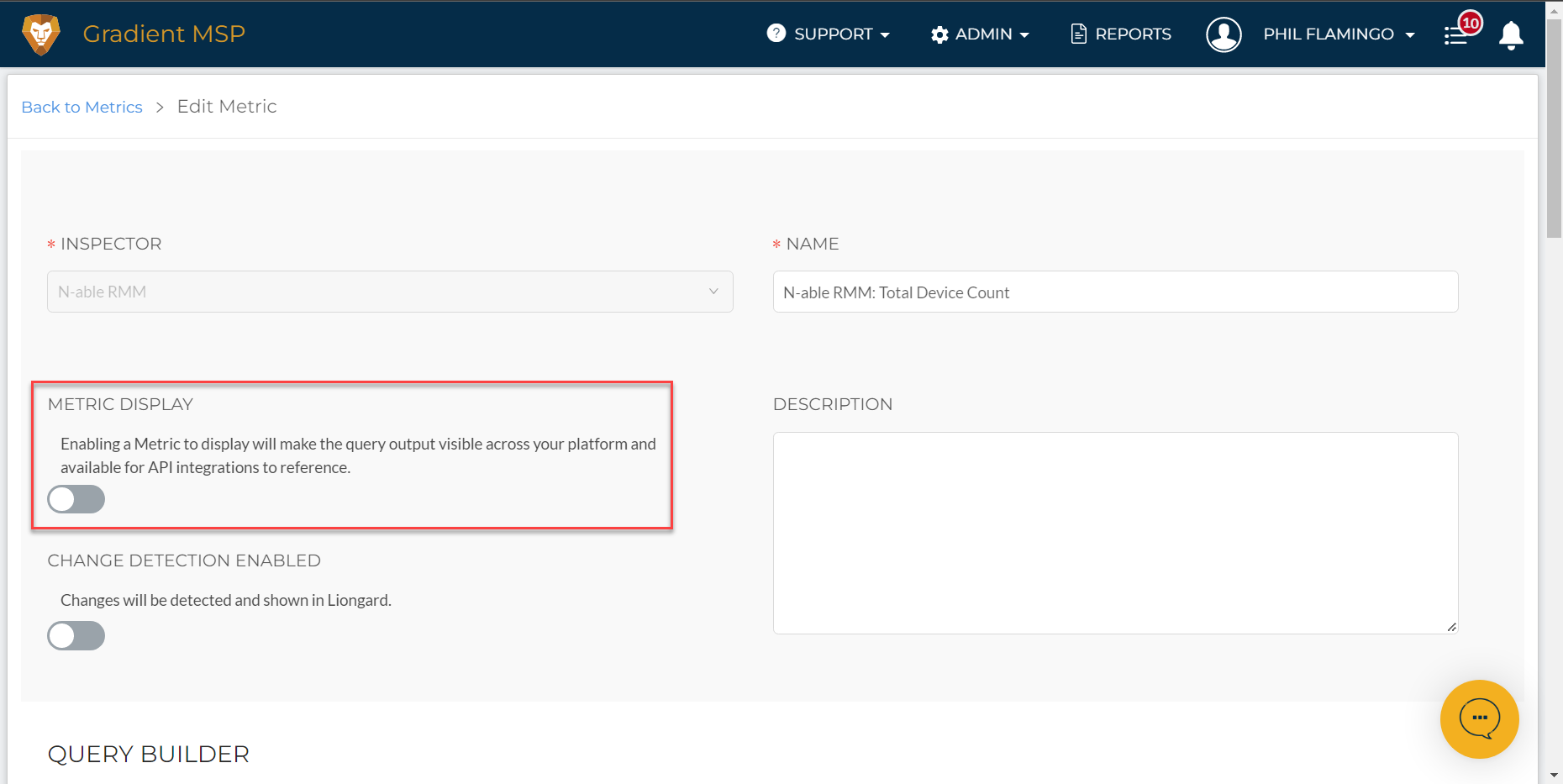Toggle the Metric Display switch
Image resolution: width=1563 pixels, height=784 pixels.
76,499
